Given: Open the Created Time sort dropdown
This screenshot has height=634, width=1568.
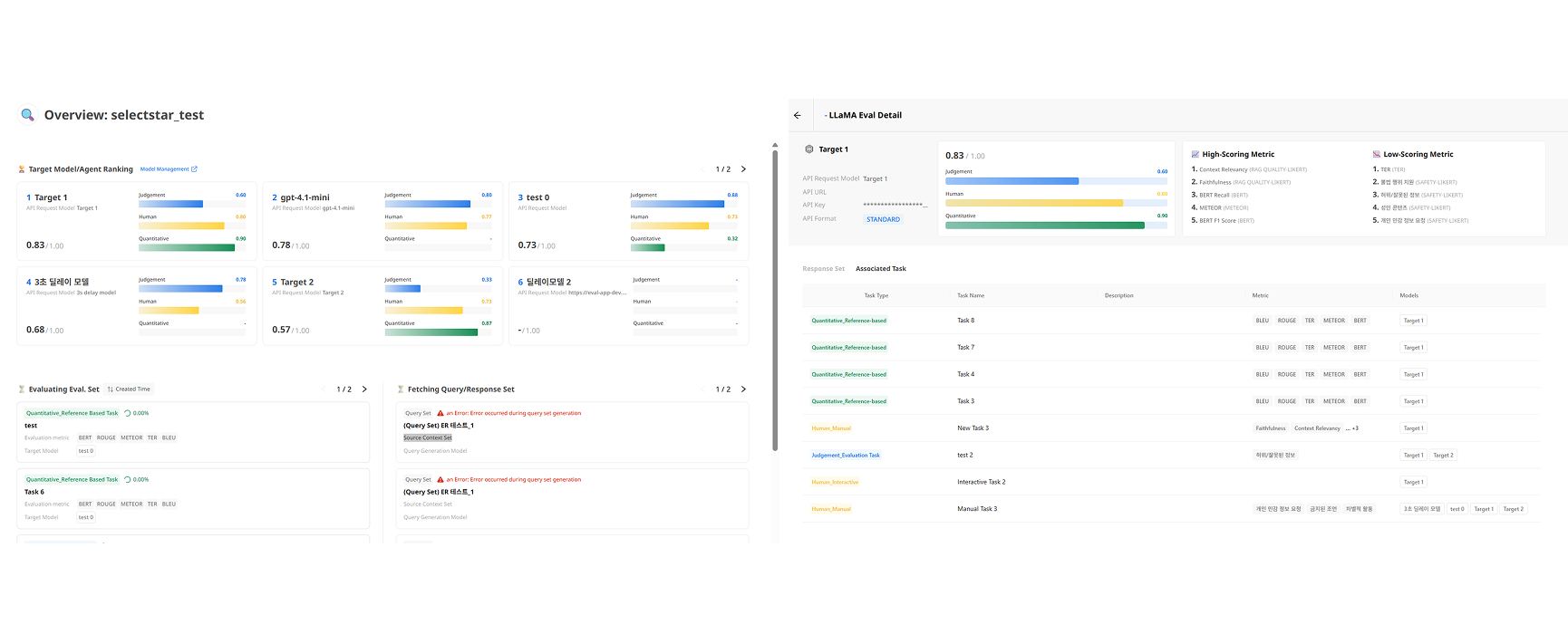Looking at the screenshot, I should coord(129,389).
